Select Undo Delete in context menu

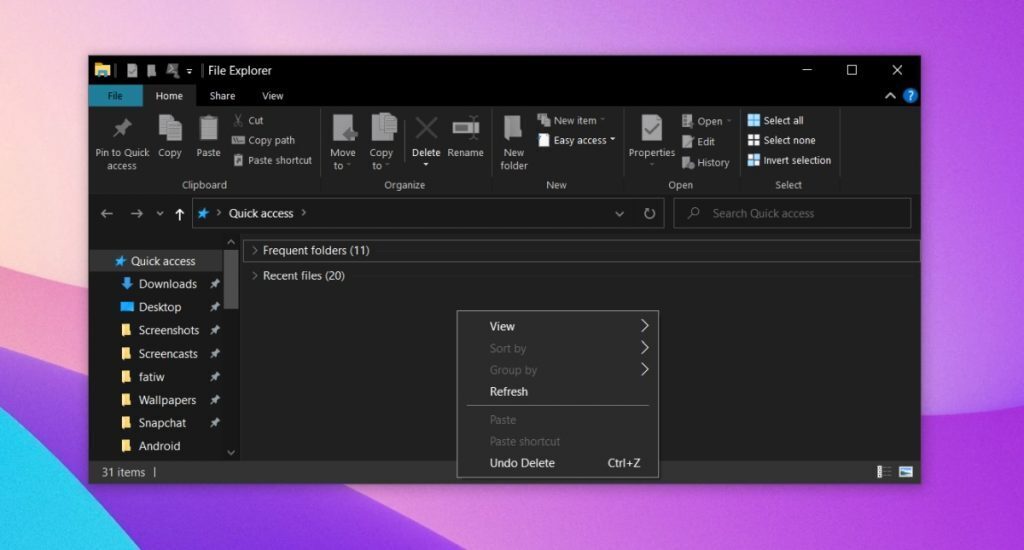[522, 463]
